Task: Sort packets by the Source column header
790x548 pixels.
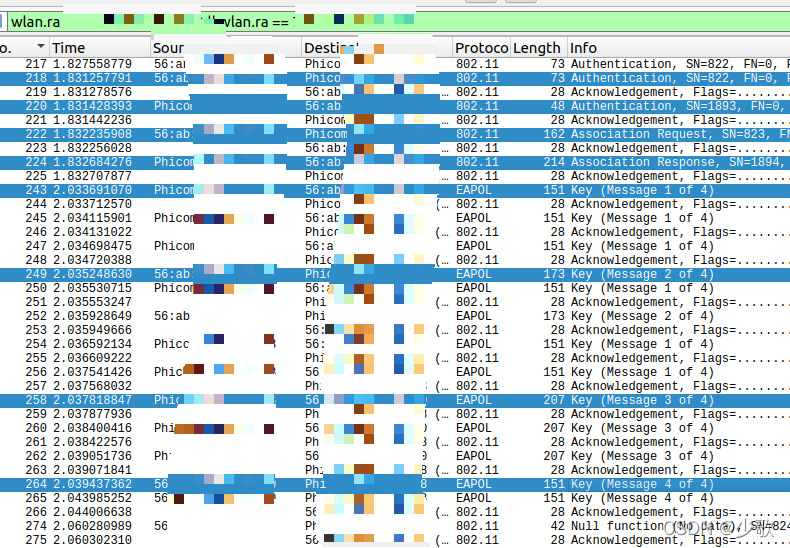Action: (226, 48)
